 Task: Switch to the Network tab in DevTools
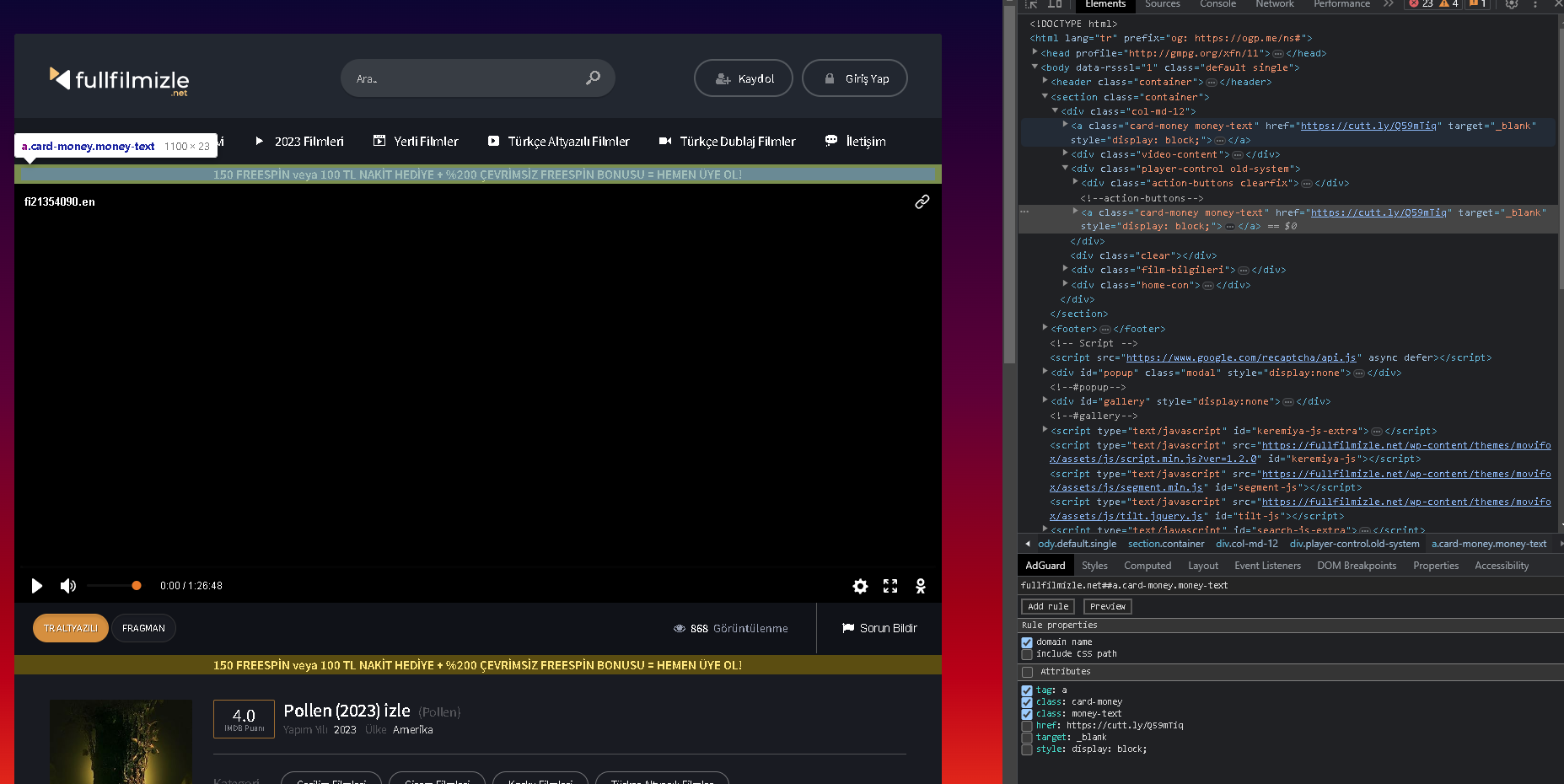tap(1274, 5)
